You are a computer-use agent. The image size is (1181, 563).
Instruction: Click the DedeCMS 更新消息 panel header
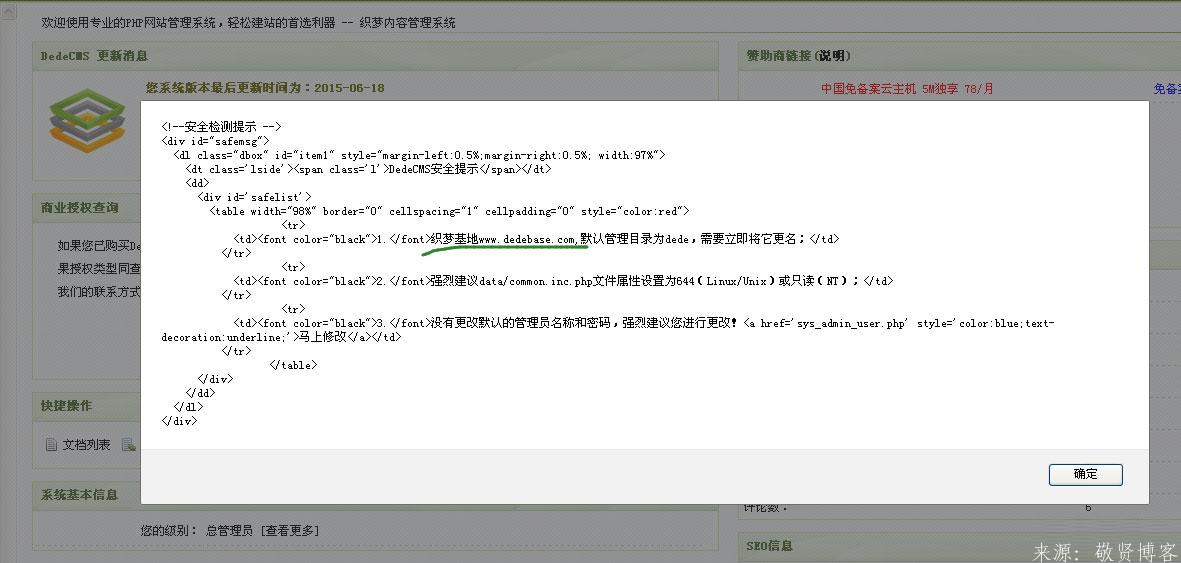(375, 56)
